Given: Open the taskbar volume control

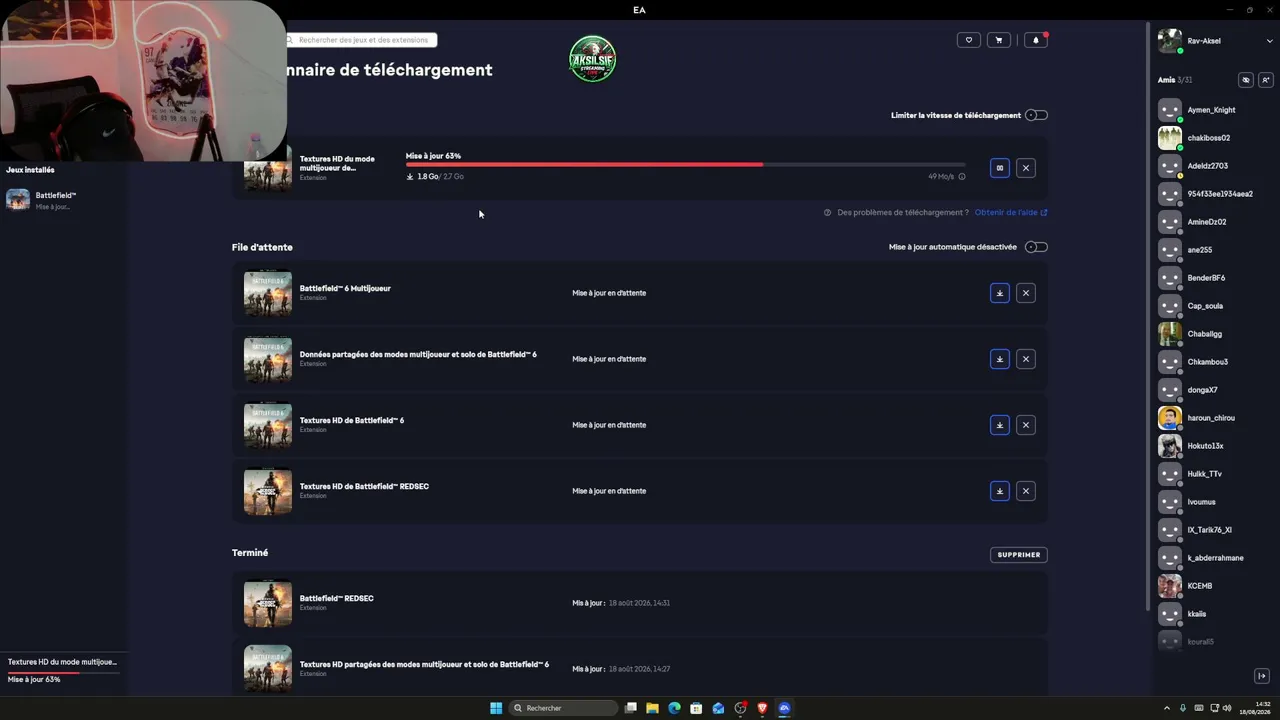Looking at the screenshot, I should tap(1228, 708).
